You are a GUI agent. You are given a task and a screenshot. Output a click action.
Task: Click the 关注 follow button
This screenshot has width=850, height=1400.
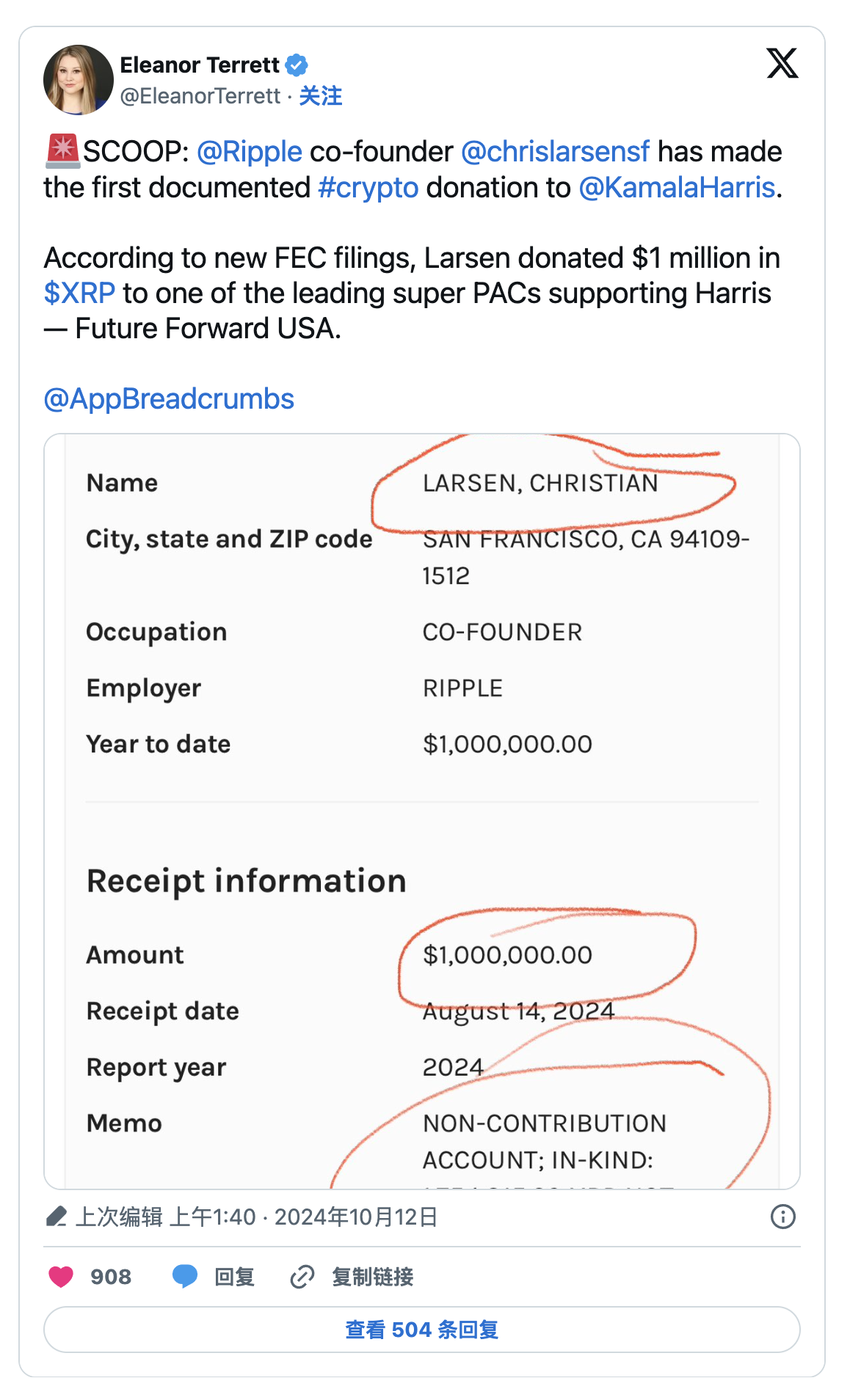tap(321, 96)
